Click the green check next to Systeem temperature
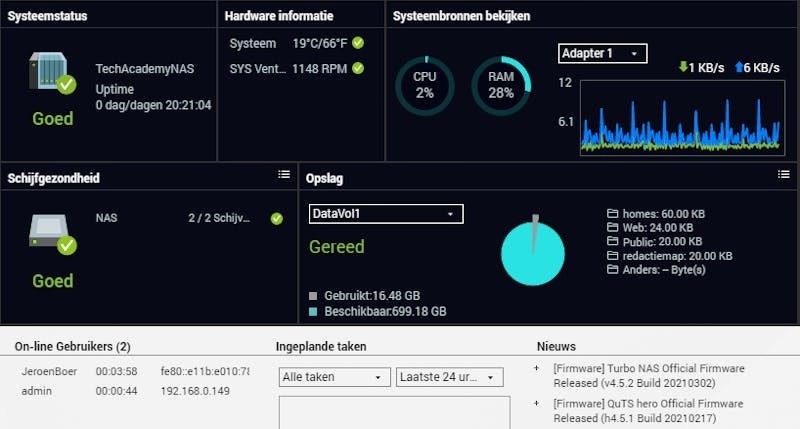This screenshot has height=429, width=800. (x=358, y=43)
